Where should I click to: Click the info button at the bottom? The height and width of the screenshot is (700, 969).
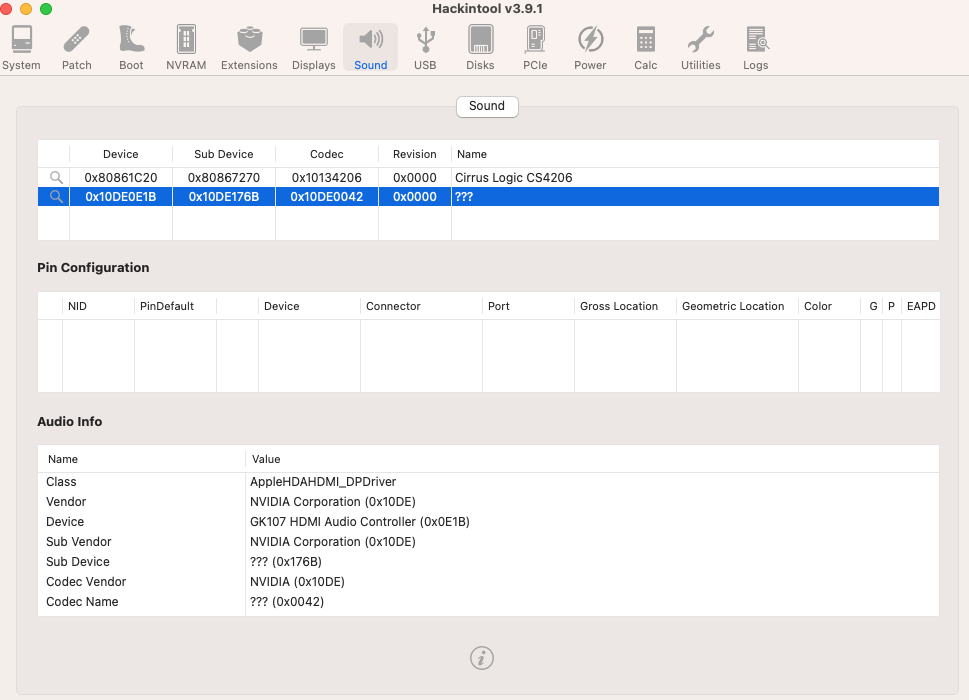point(482,657)
